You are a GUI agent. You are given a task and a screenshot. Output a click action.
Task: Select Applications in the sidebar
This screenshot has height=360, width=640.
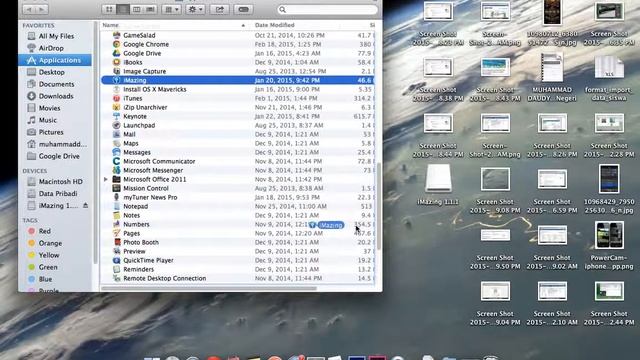click(55, 60)
